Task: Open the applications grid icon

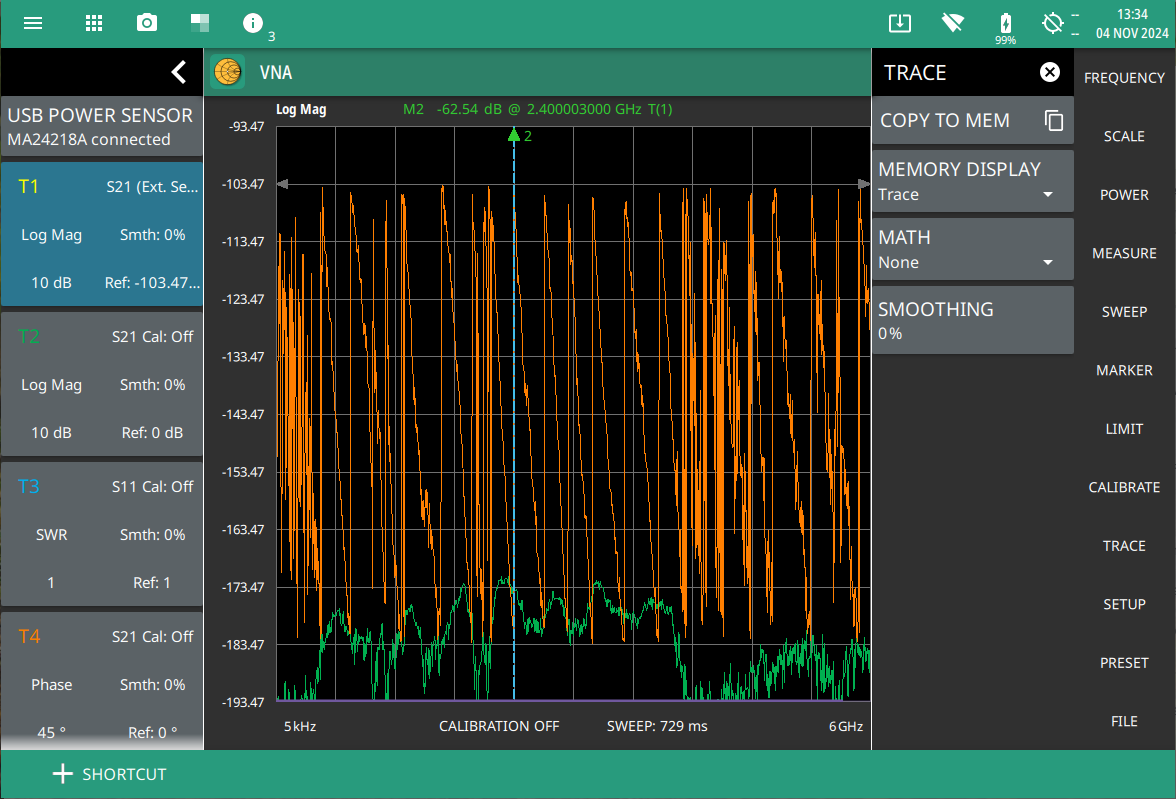Action: point(94,23)
